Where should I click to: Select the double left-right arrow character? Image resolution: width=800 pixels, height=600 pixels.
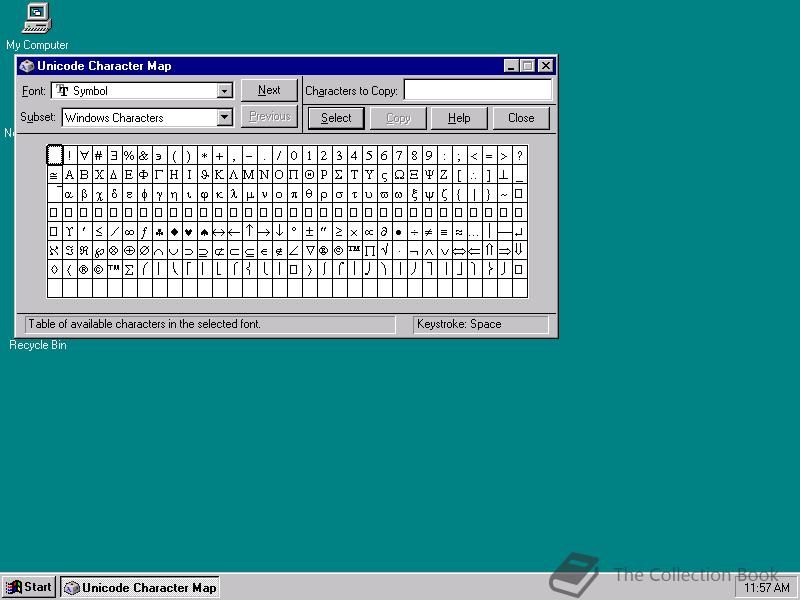click(460, 251)
